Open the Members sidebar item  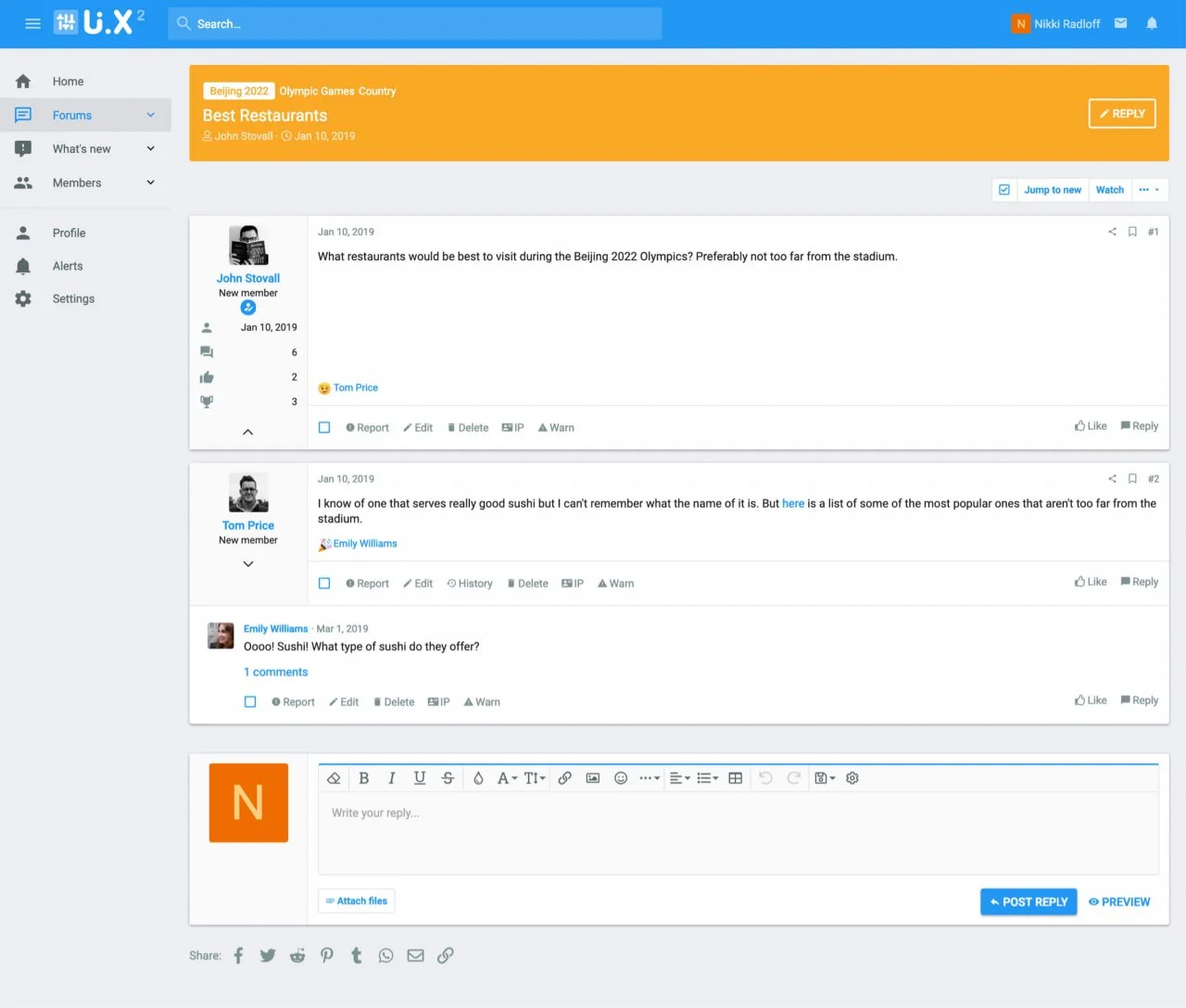click(x=77, y=183)
